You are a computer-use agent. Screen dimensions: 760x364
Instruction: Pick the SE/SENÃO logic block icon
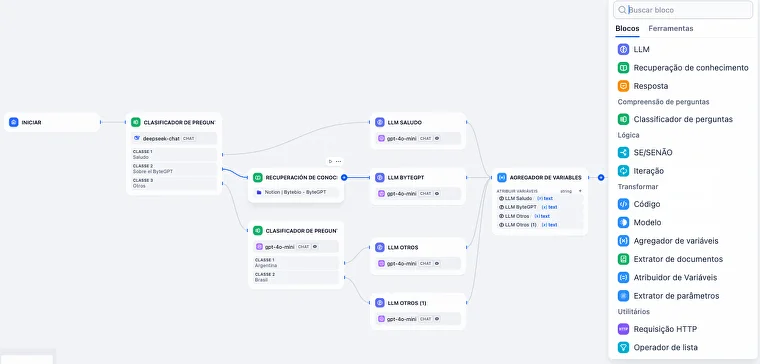point(623,153)
